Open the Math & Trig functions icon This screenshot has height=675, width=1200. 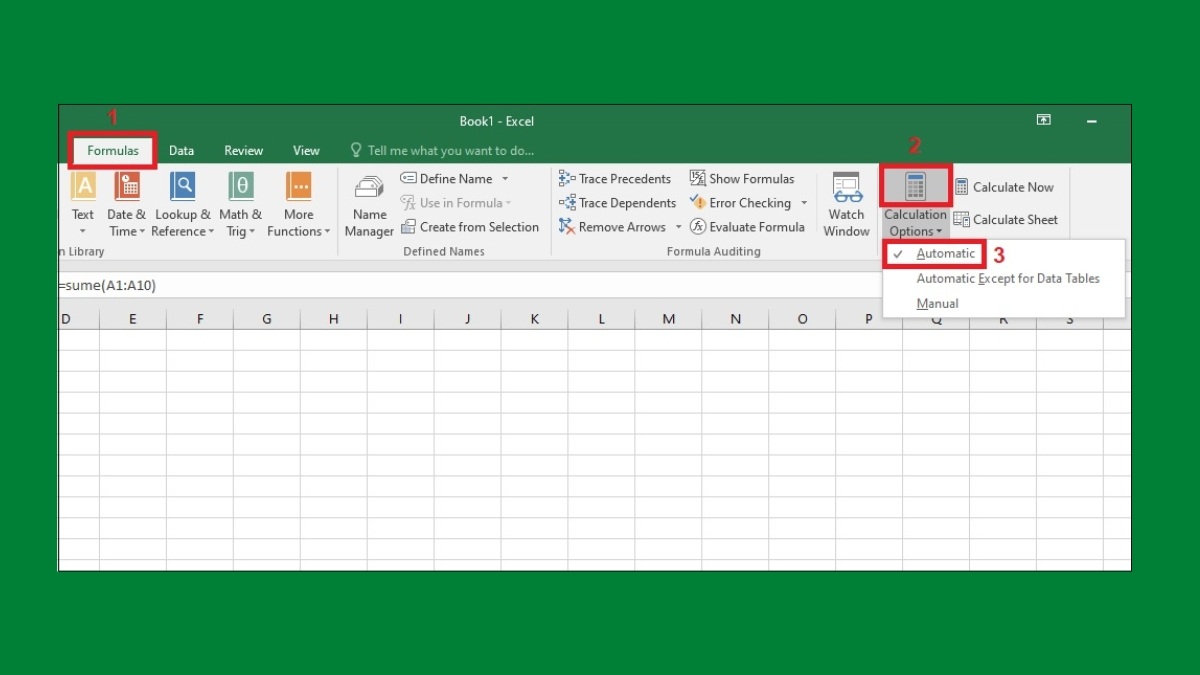coord(241,187)
